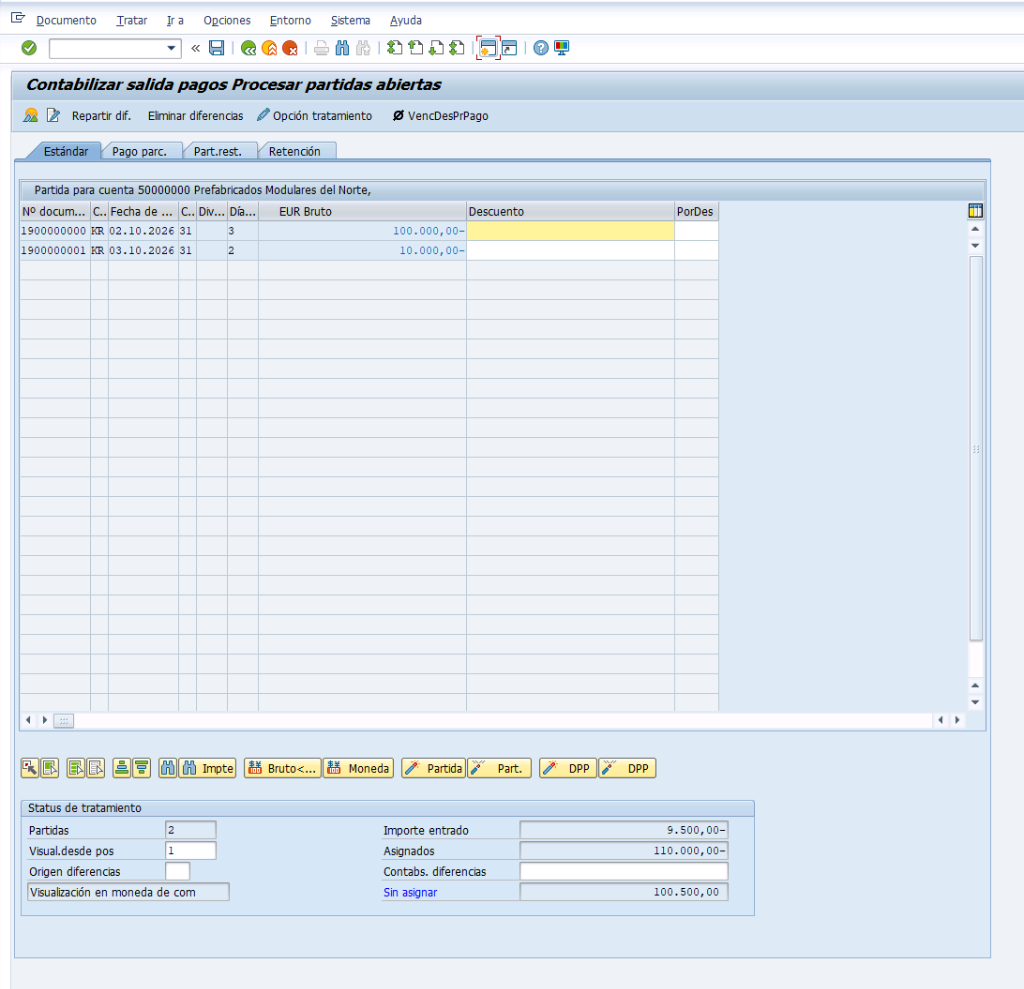
Task: Go to previous page using toolbar icon
Action: [x=415, y=48]
